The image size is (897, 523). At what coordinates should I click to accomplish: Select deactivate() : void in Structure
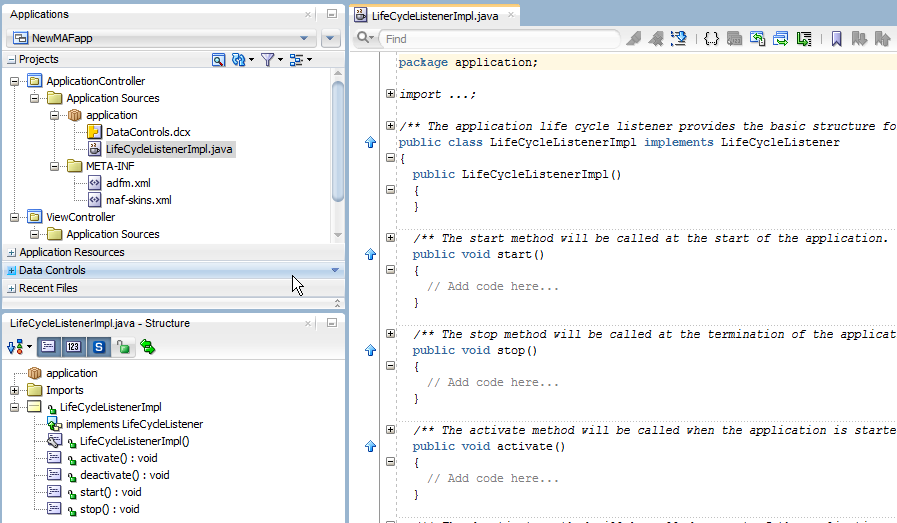[125, 476]
